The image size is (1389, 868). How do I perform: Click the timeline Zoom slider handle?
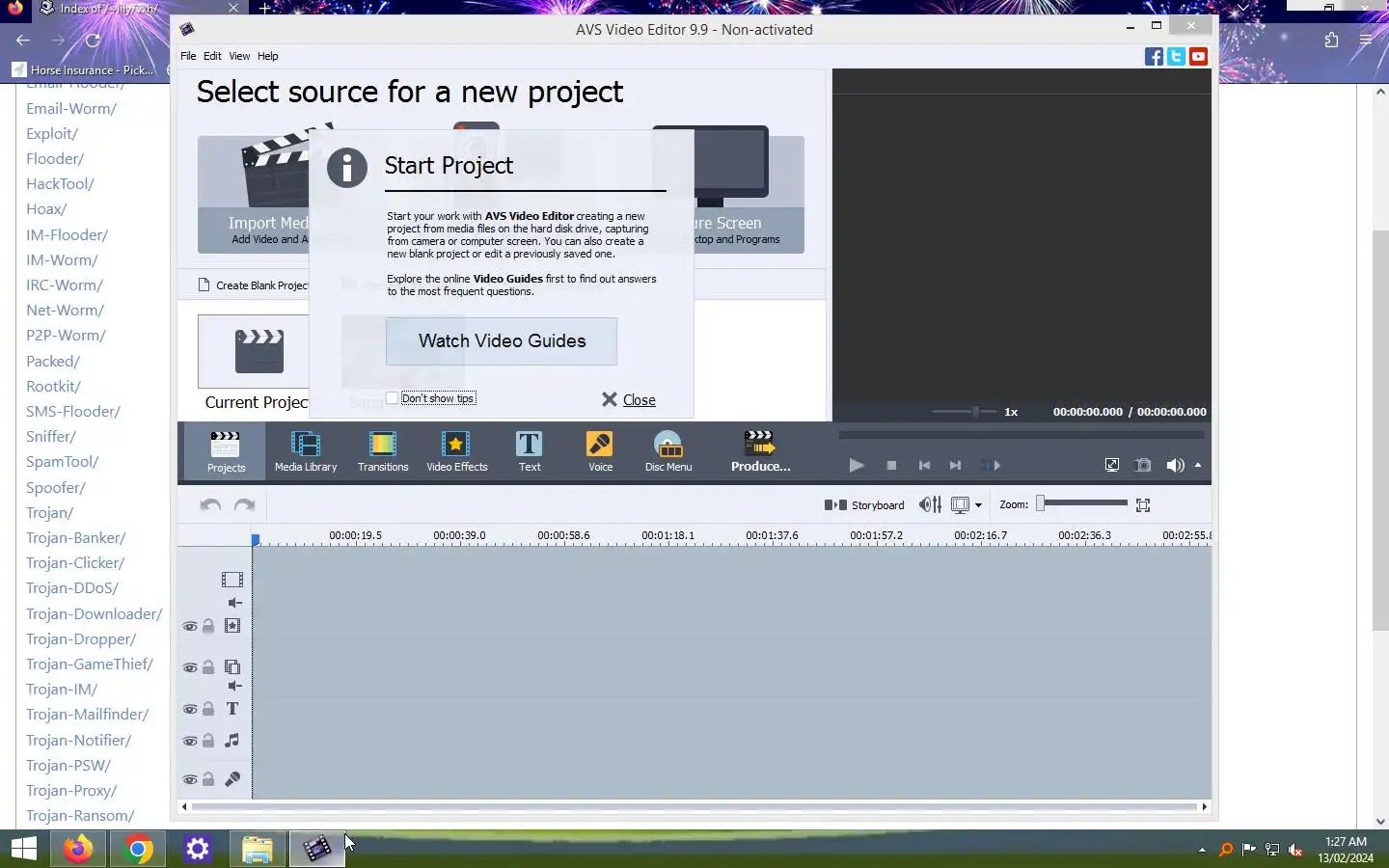(x=1041, y=502)
